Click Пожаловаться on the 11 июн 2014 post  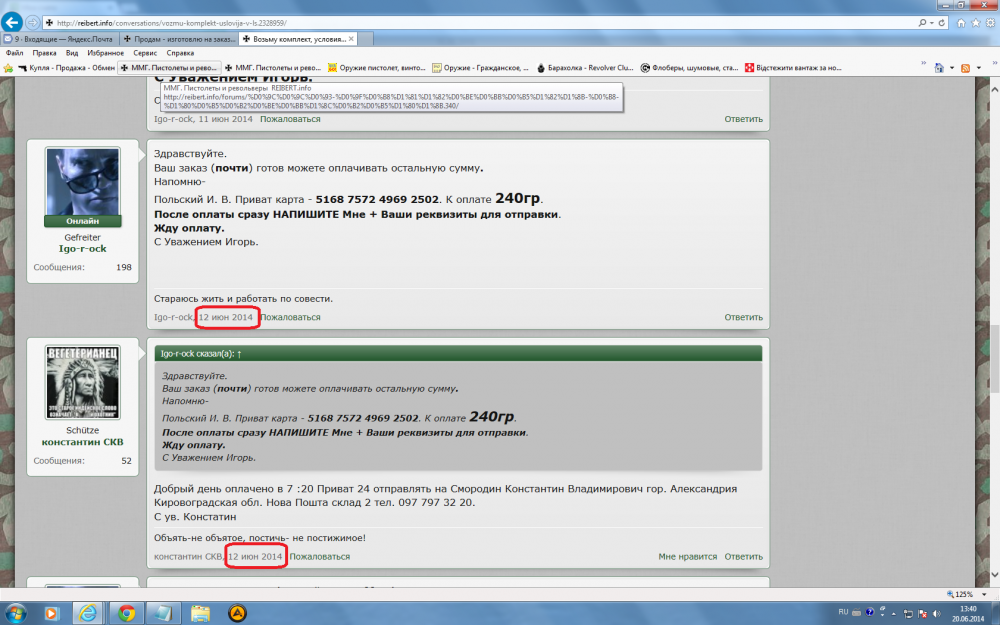pyautogui.click(x=290, y=119)
